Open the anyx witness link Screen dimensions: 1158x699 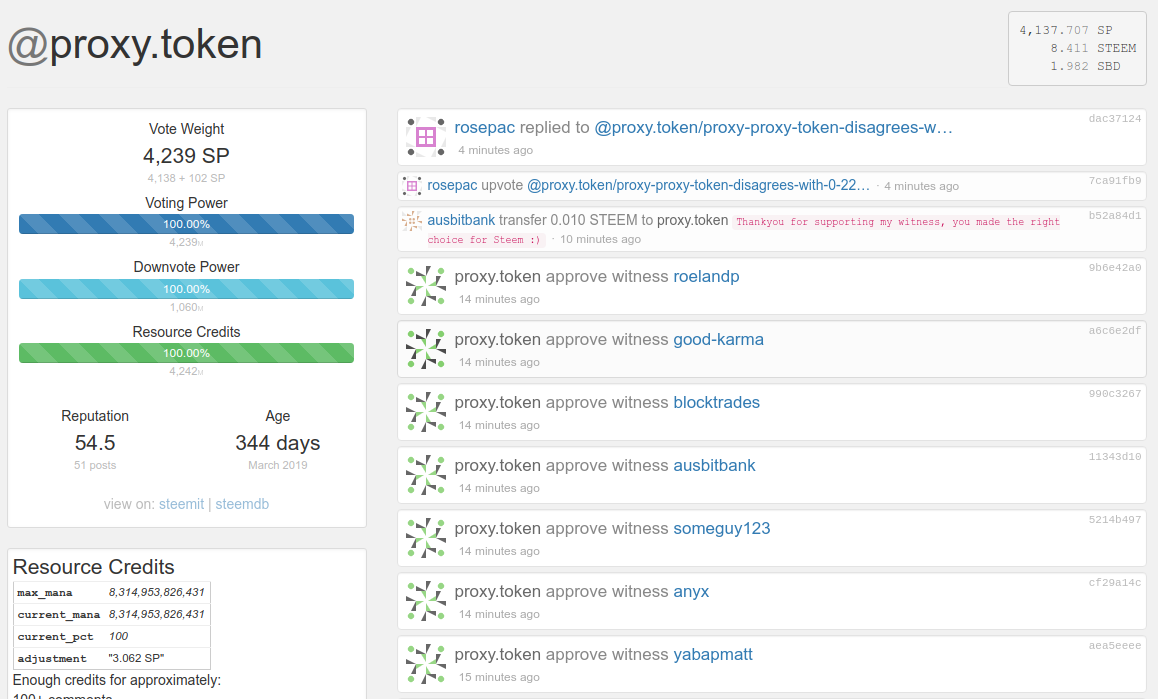pyautogui.click(x=691, y=591)
